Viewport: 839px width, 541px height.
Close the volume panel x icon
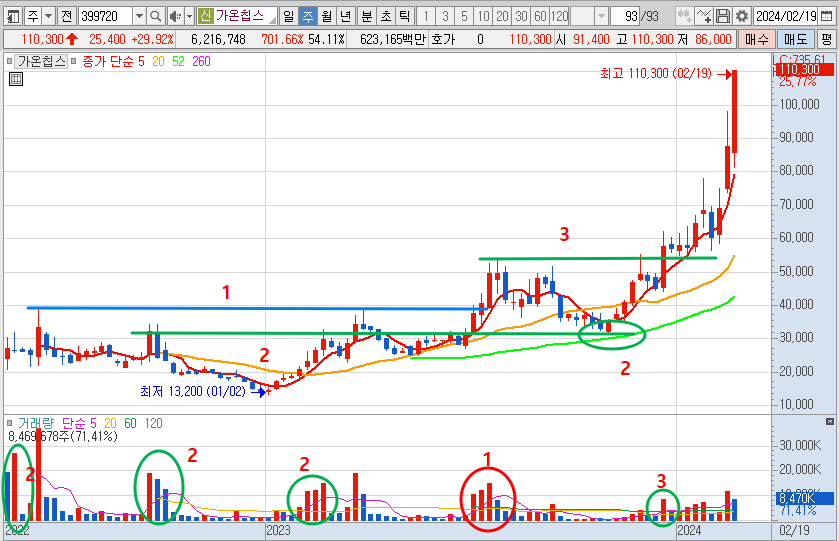coord(829,422)
